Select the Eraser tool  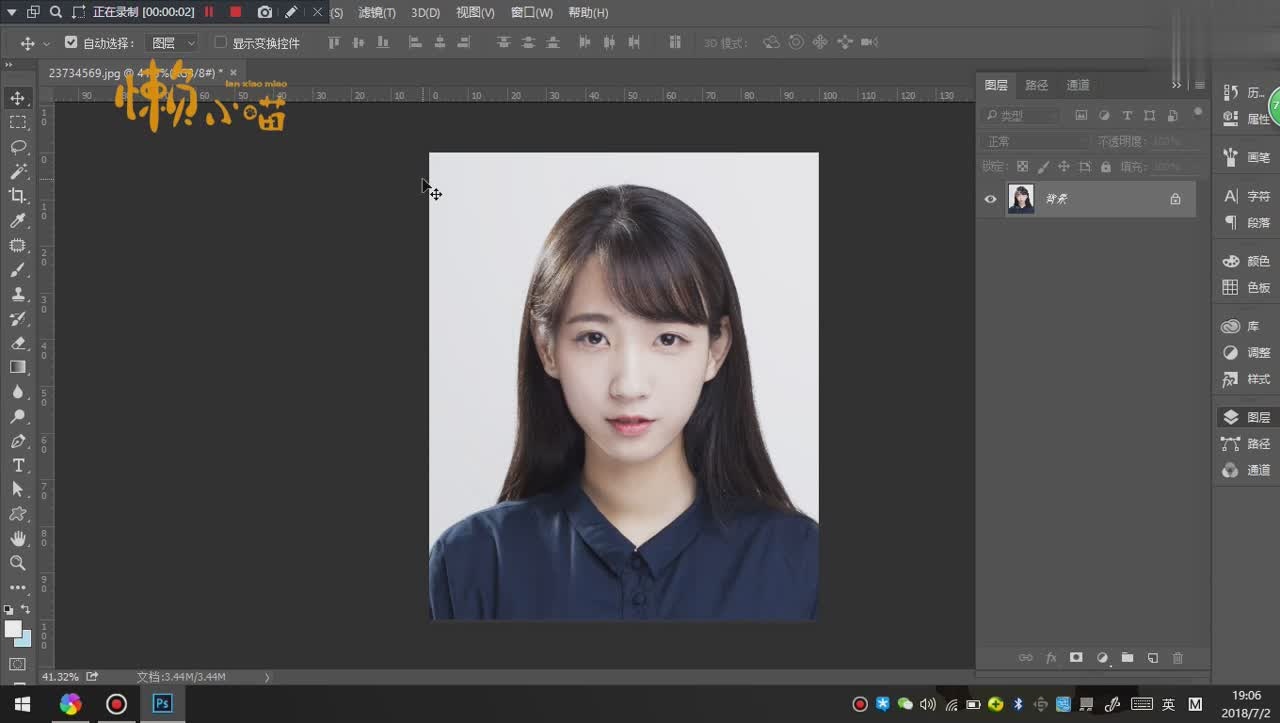point(18,343)
